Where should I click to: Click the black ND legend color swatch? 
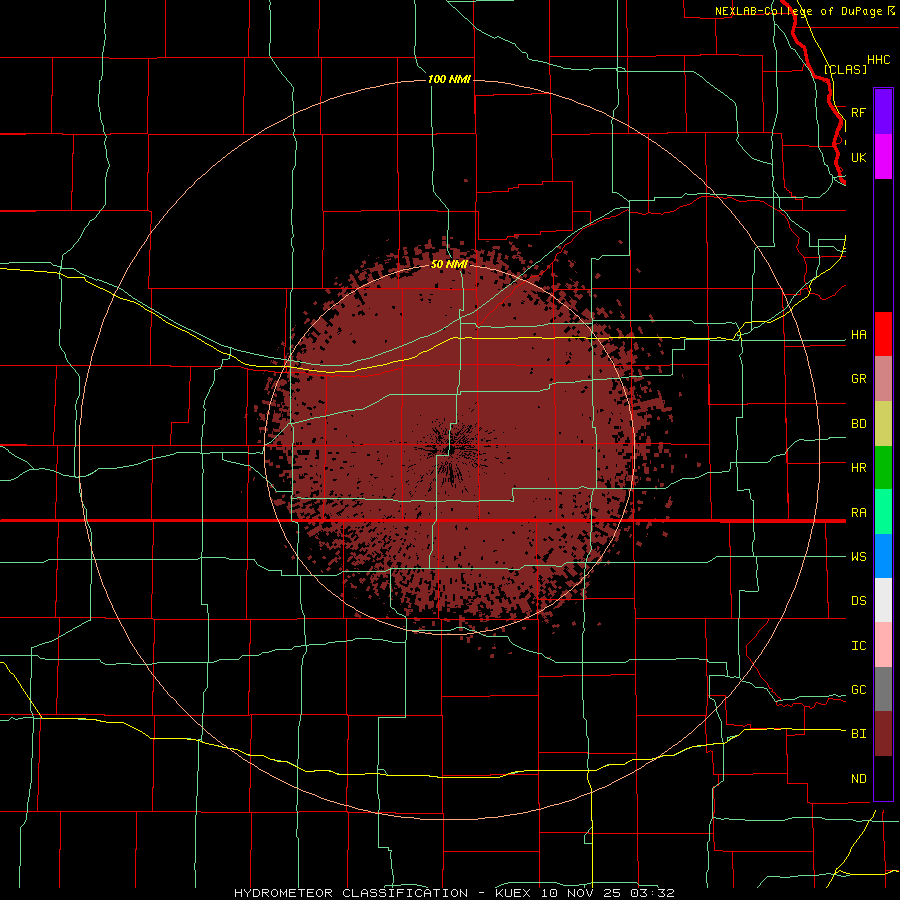pyautogui.click(x=883, y=778)
